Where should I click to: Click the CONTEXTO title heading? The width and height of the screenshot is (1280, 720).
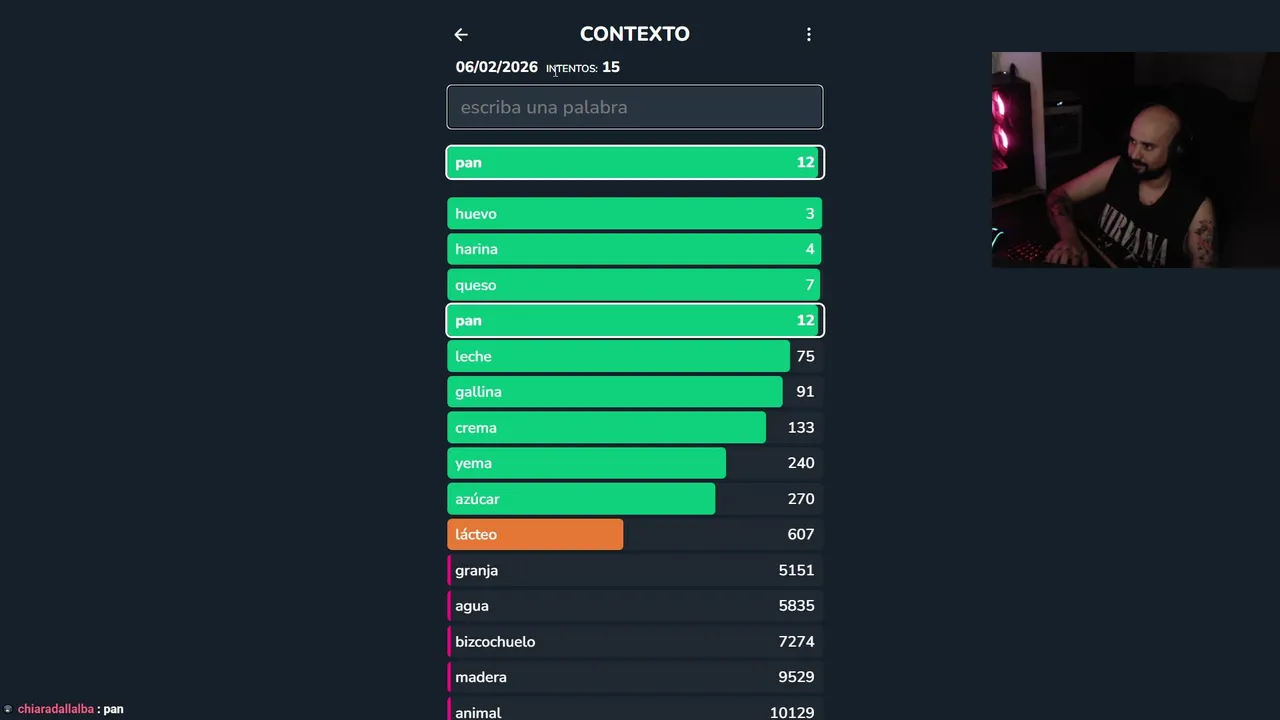click(635, 34)
